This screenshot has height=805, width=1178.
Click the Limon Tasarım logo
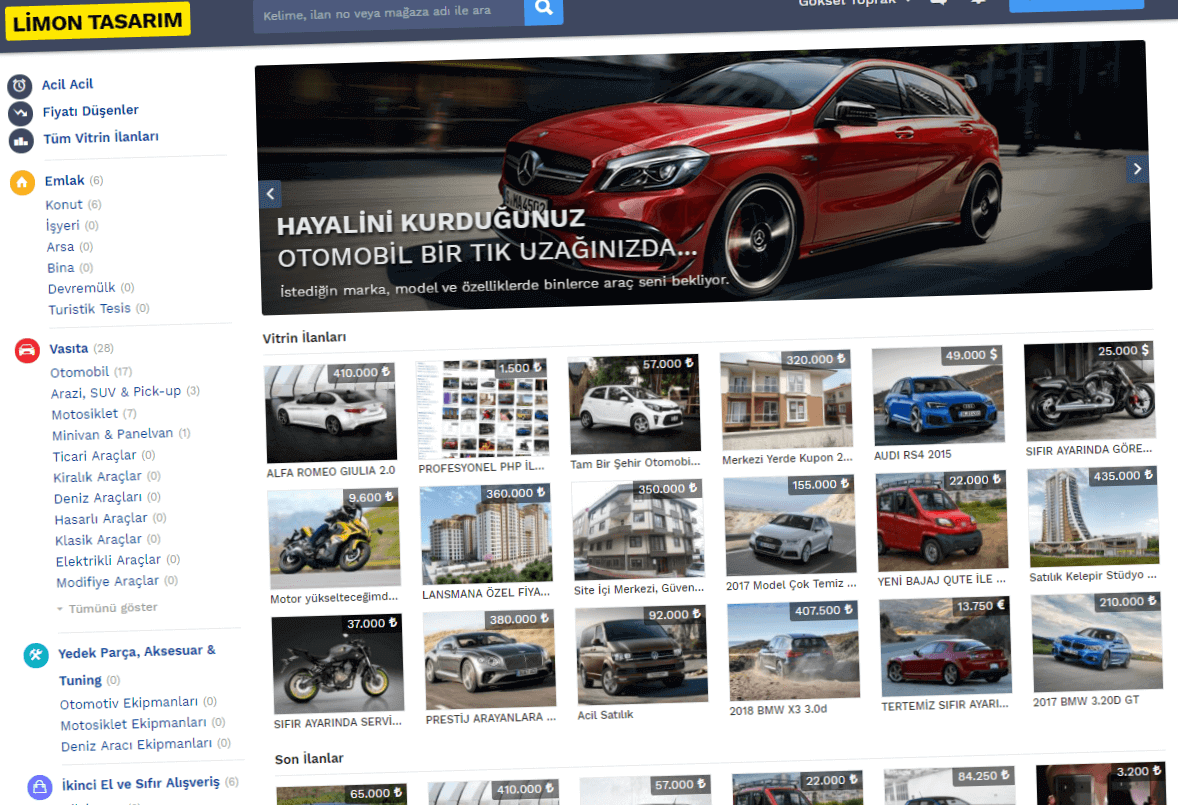[x=97, y=21]
